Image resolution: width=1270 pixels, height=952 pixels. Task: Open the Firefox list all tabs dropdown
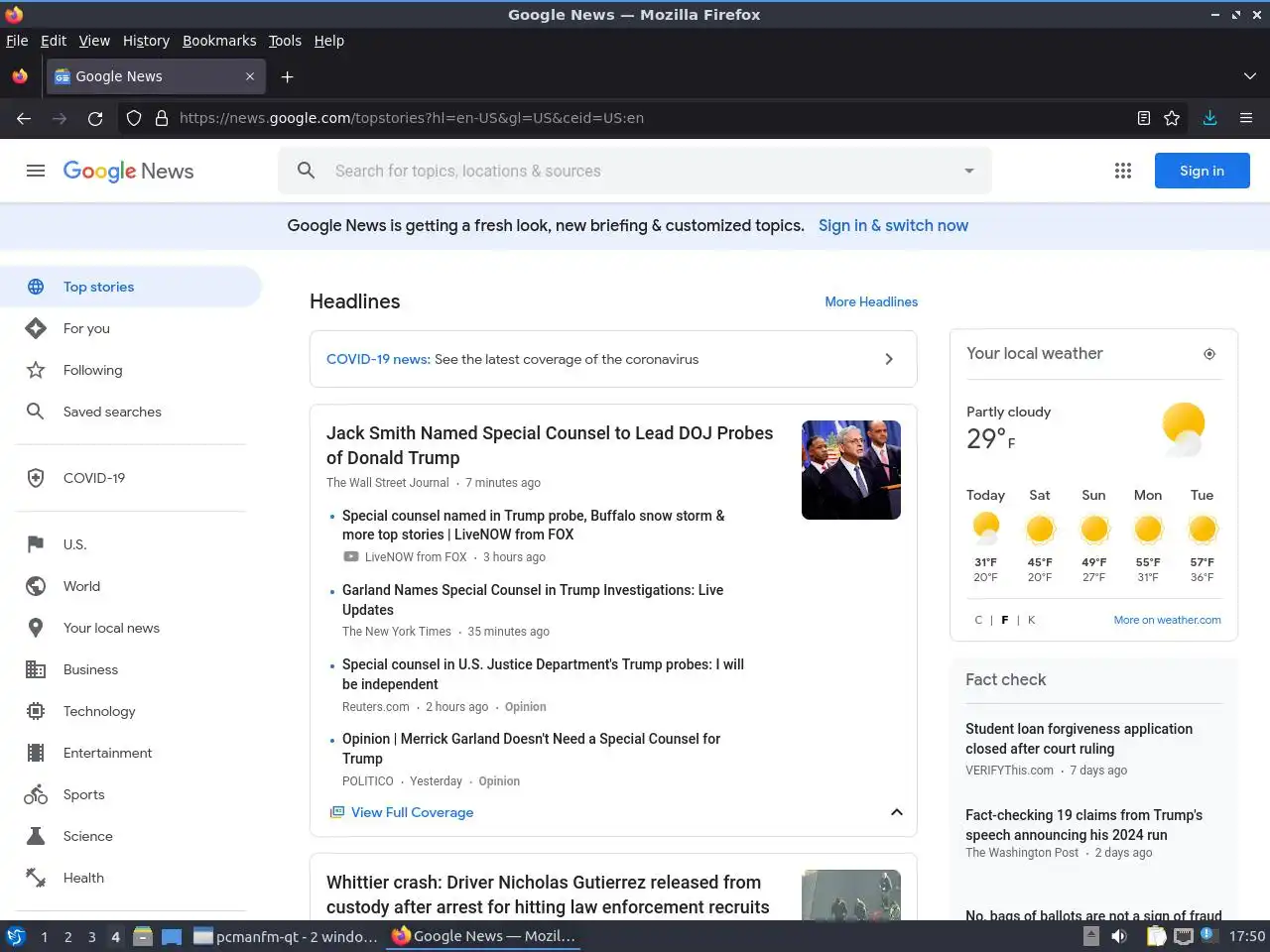1249,76
